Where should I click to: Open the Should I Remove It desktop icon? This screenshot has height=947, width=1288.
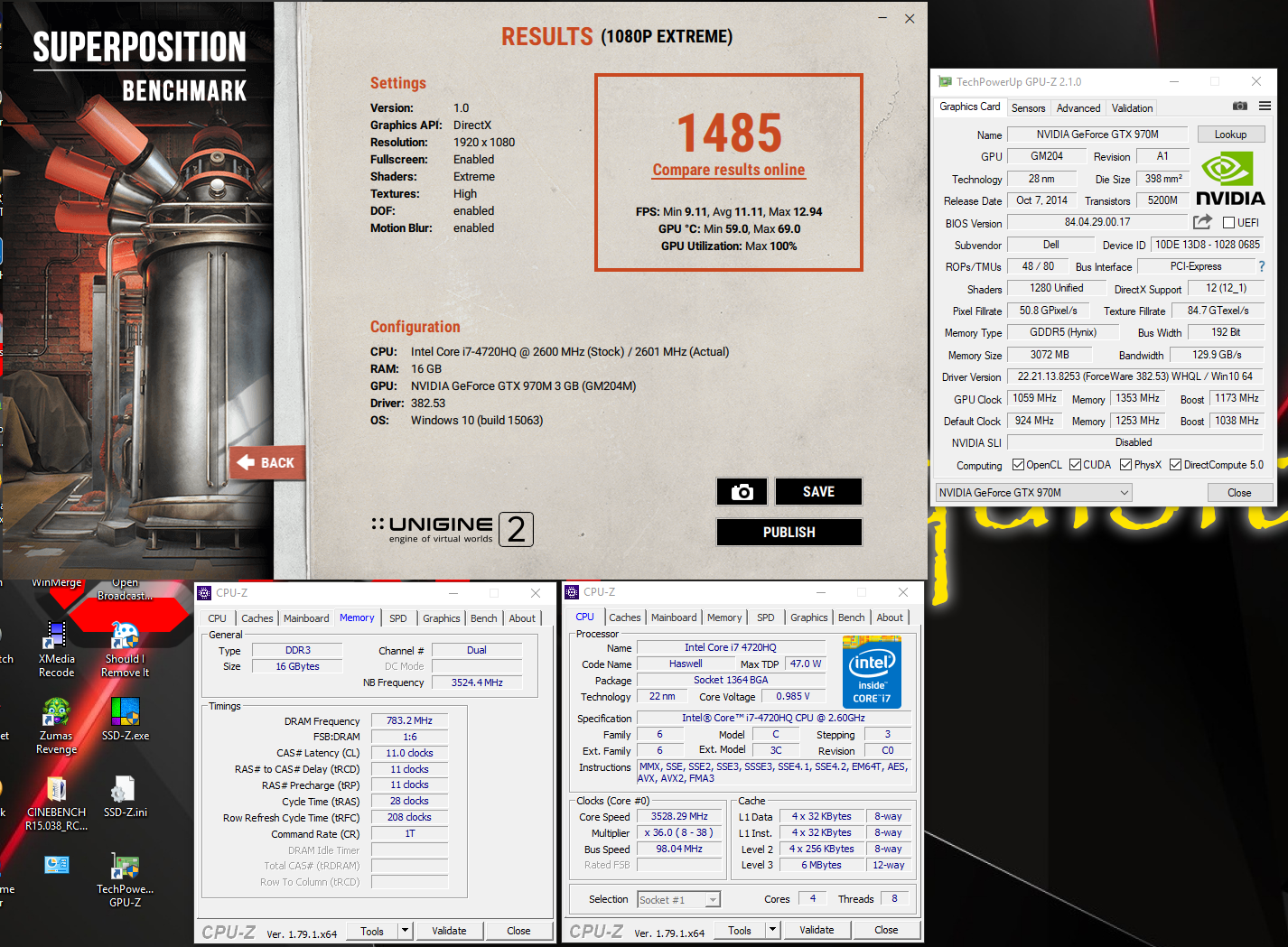tap(125, 648)
